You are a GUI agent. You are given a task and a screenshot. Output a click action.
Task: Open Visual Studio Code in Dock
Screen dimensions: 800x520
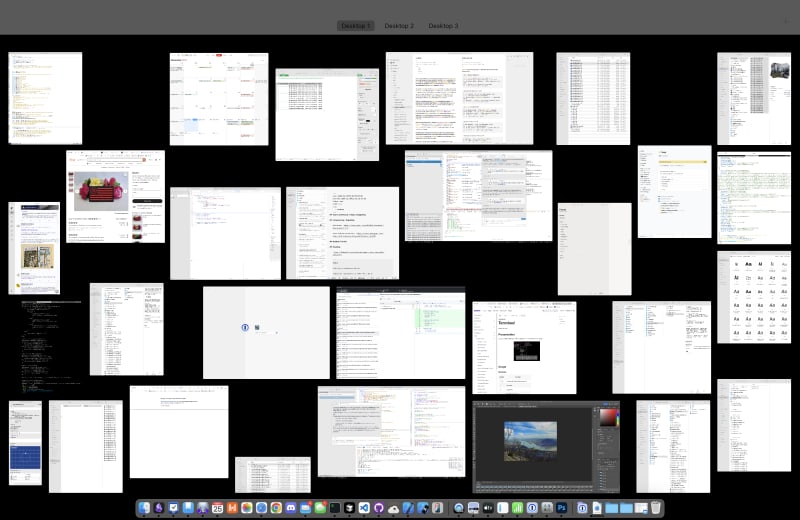[x=364, y=508]
